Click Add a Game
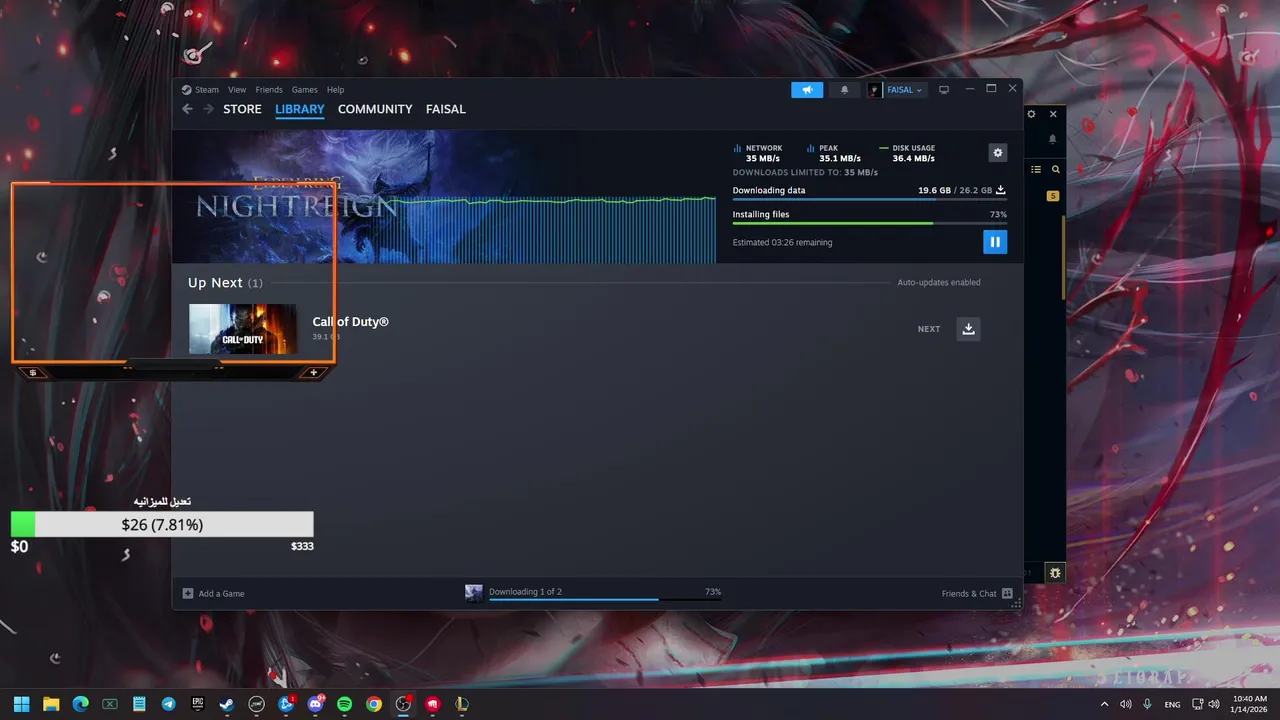 tap(213, 593)
